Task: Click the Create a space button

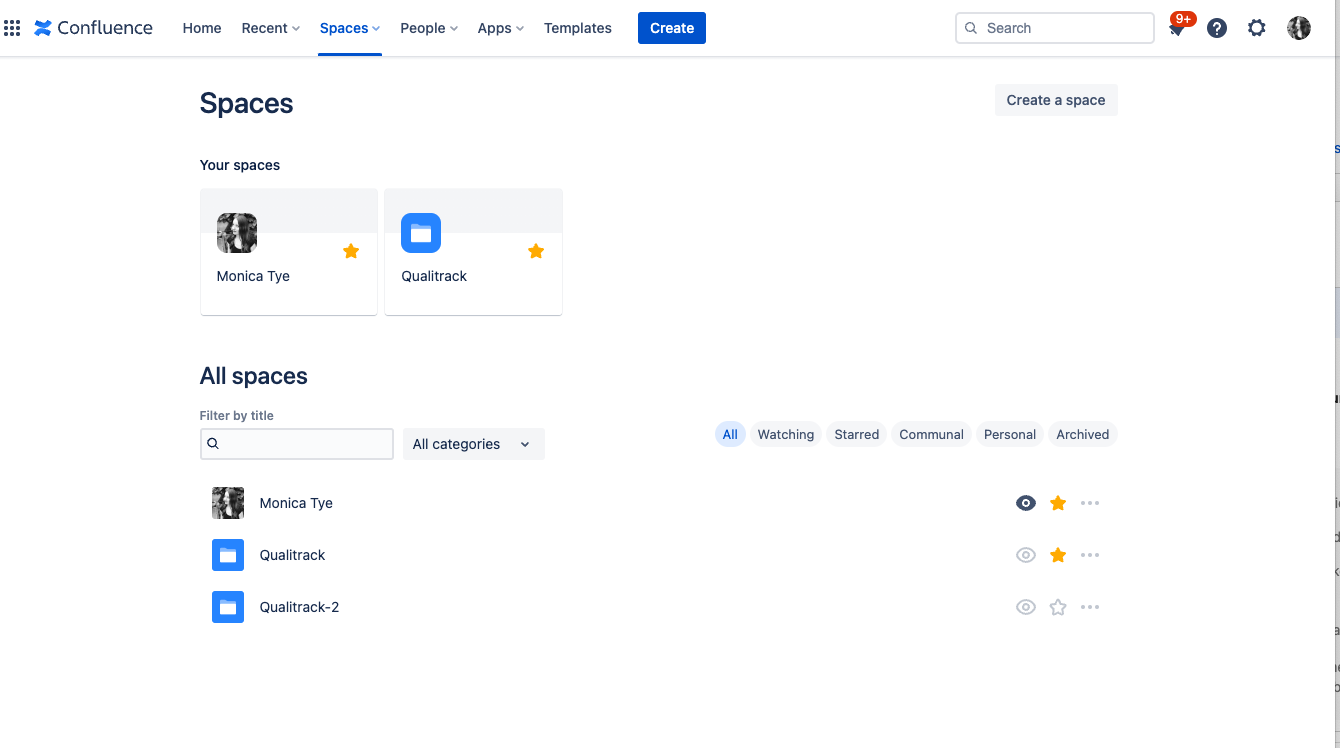Action: pos(1055,100)
